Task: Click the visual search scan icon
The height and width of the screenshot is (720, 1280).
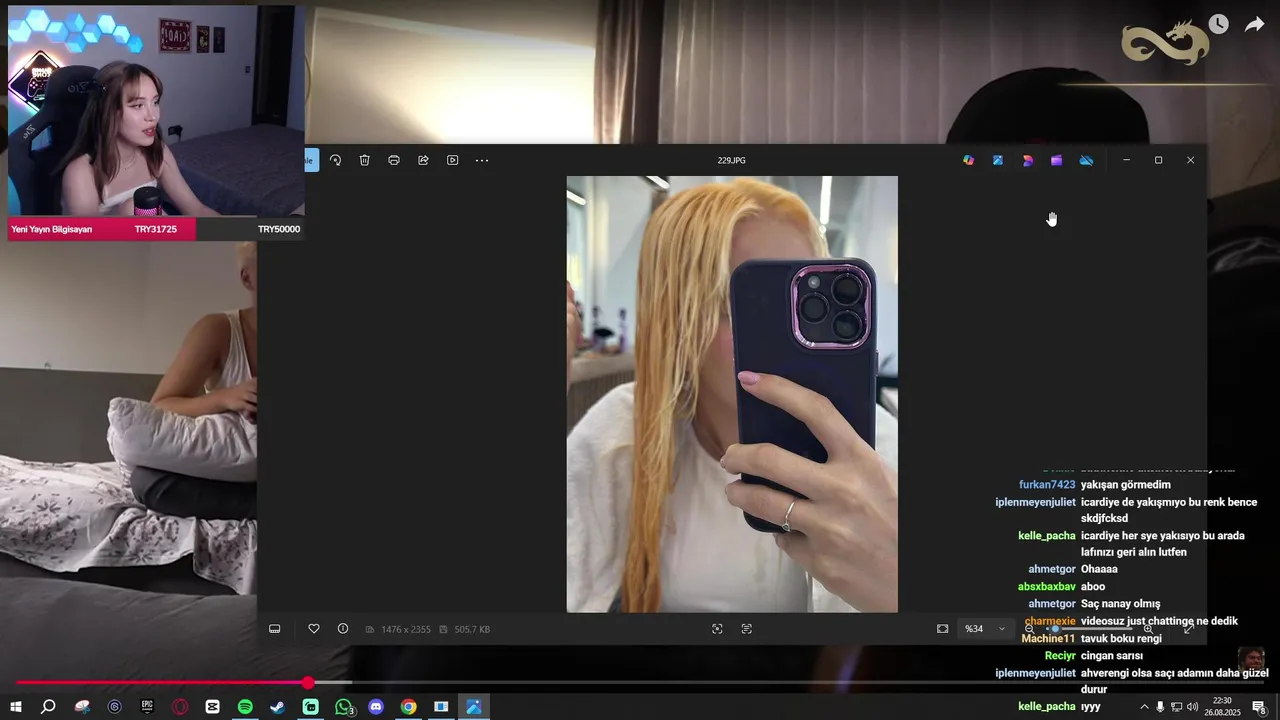Action: tap(717, 629)
